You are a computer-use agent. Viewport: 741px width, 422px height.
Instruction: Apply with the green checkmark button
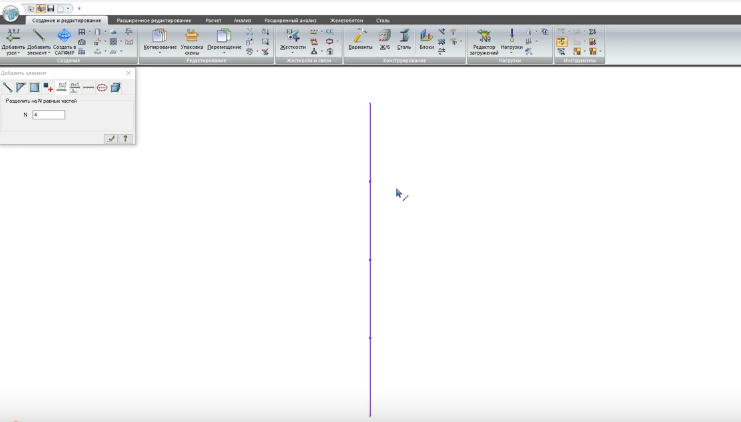(111, 139)
